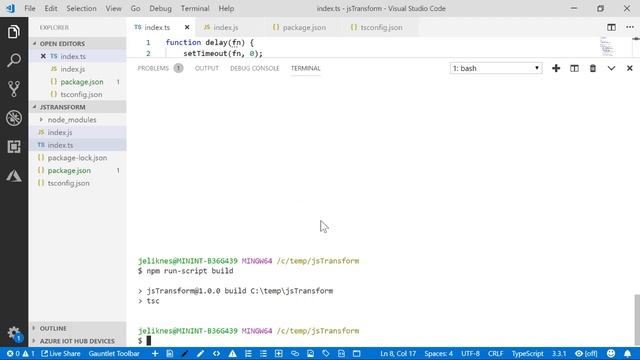Change language mode TypeScript
Screen dimensions: 640x360
tap(527, 353)
